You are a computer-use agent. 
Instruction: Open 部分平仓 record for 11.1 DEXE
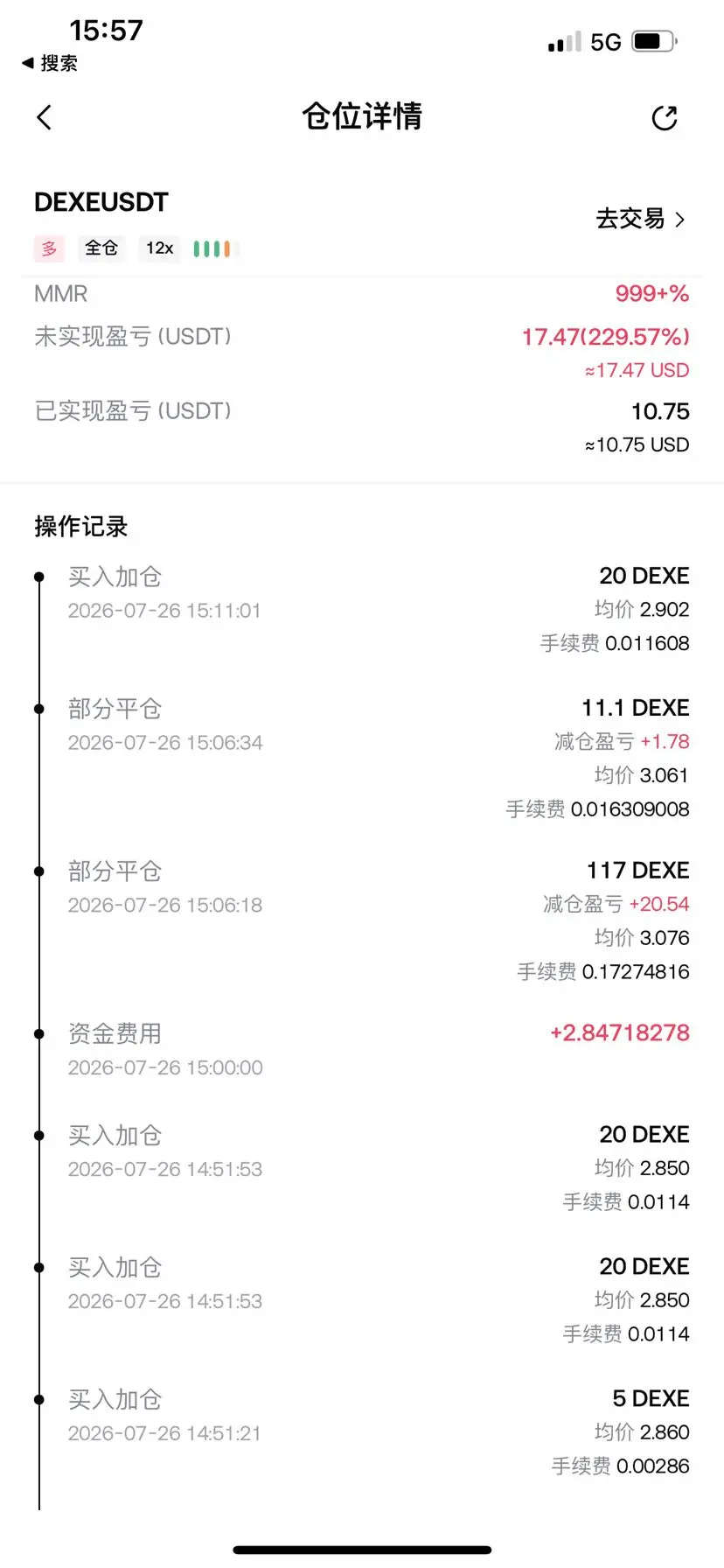pyautogui.click(x=362, y=758)
